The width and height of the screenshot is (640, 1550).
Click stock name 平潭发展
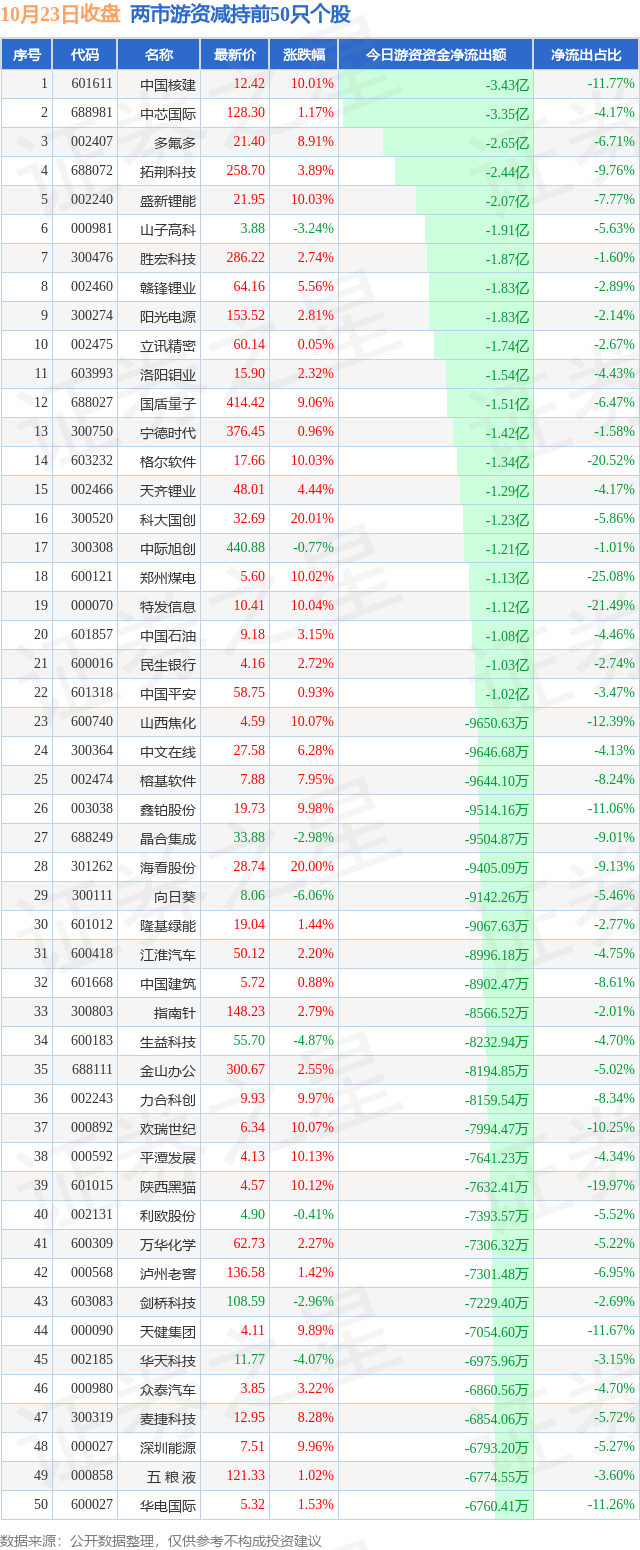[168, 1157]
